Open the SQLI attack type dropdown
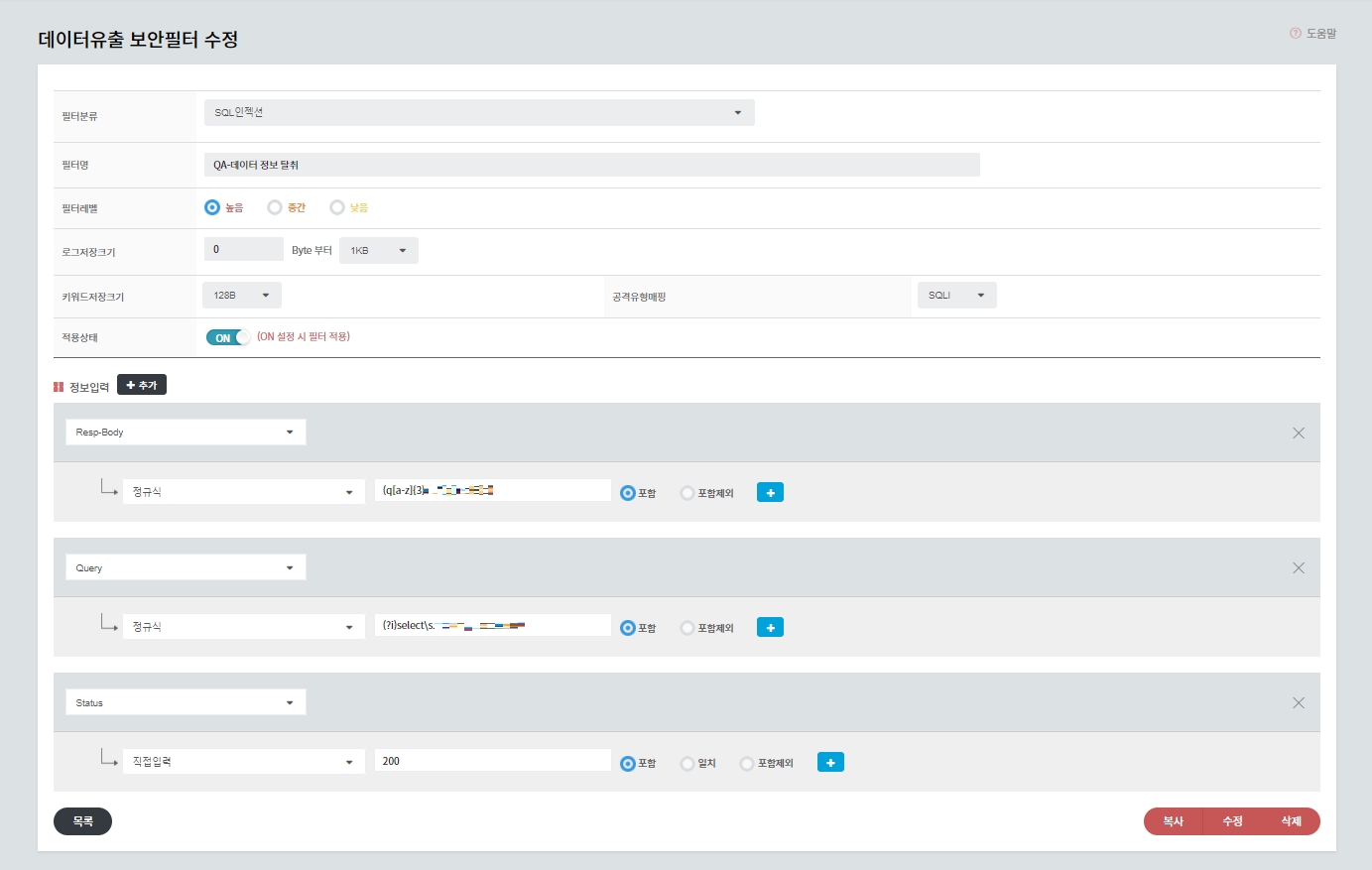1372x870 pixels. click(956, 295)
